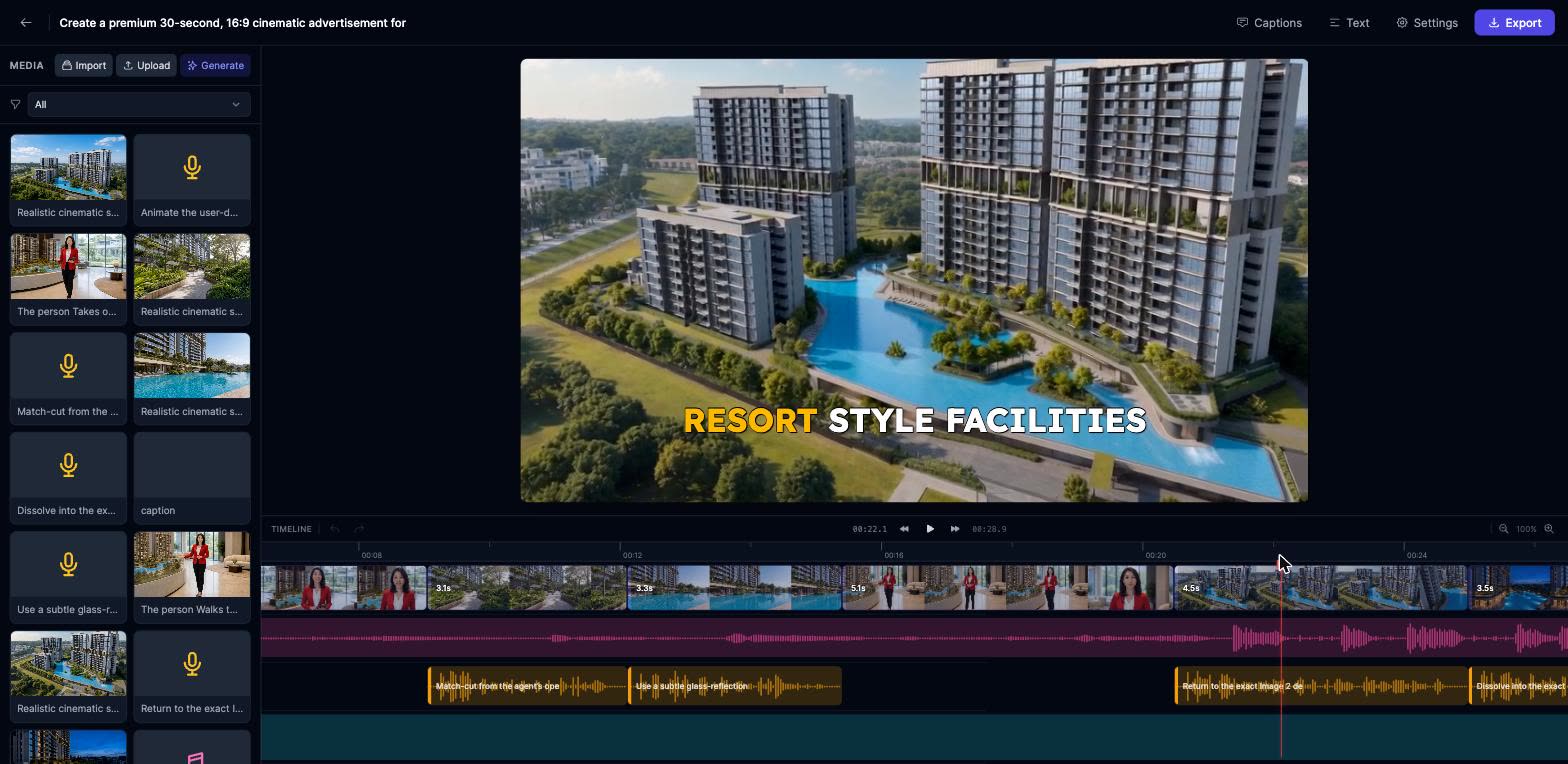Generate new media with AI
The height and width of the screenshot is (764, 1568).
coord(215,65)
